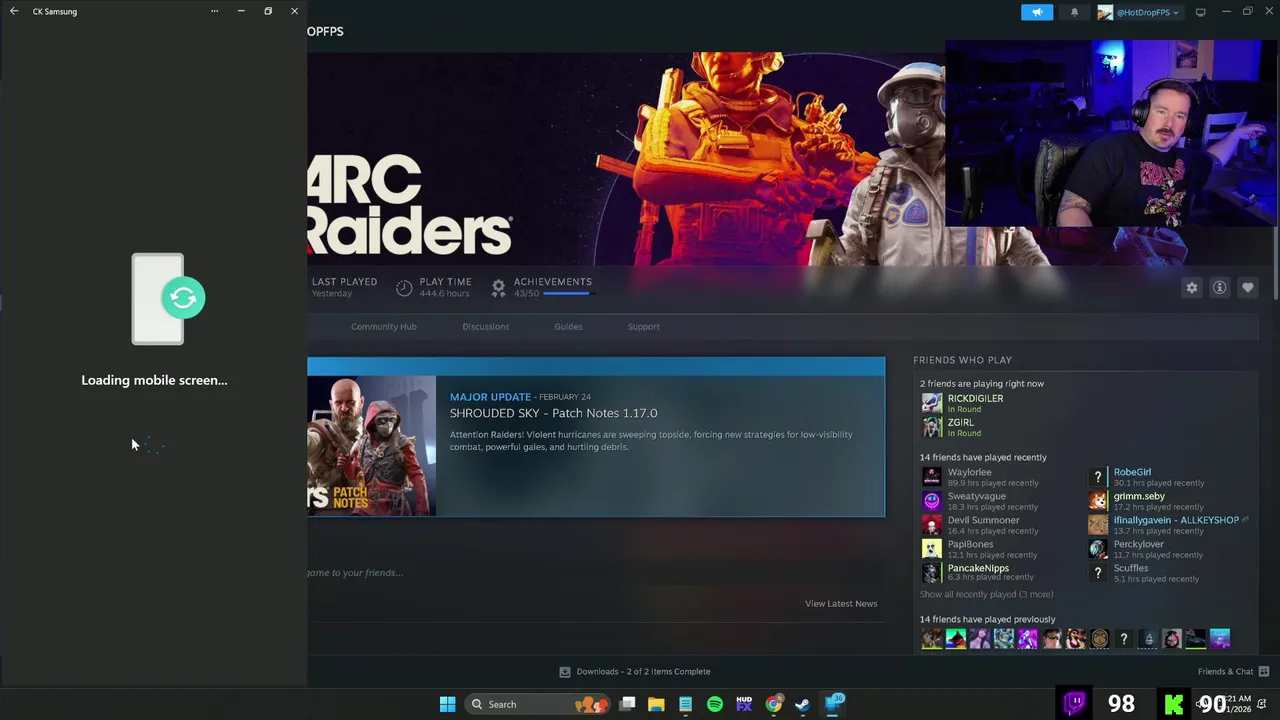Click PapiBones friend entry

click(980, 549)
